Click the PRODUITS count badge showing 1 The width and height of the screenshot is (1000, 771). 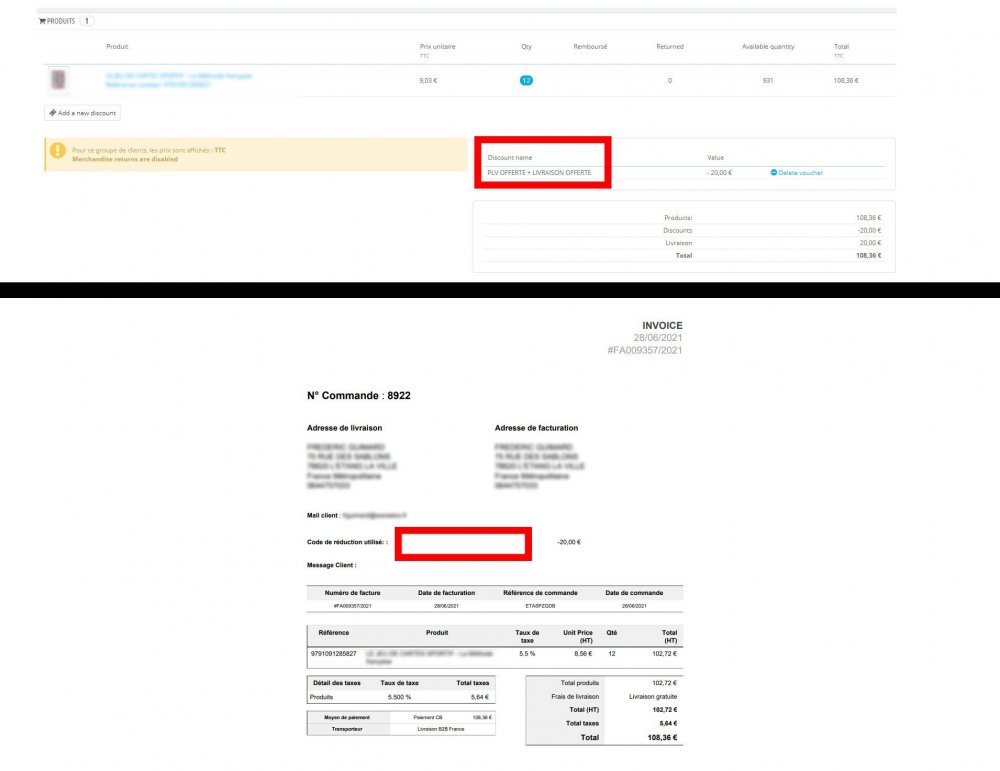[87, 21]
